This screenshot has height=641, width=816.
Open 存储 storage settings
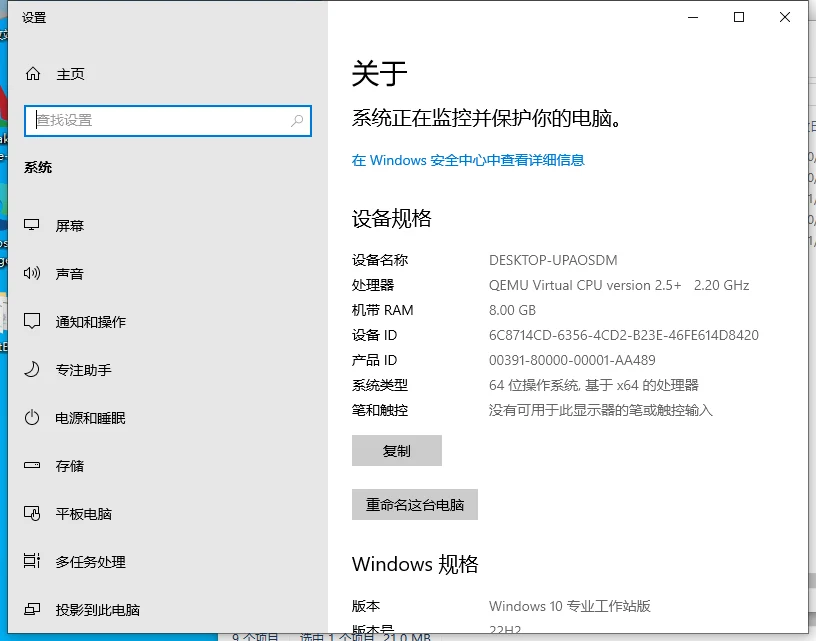pyautogui.click(x=70, y=466)
